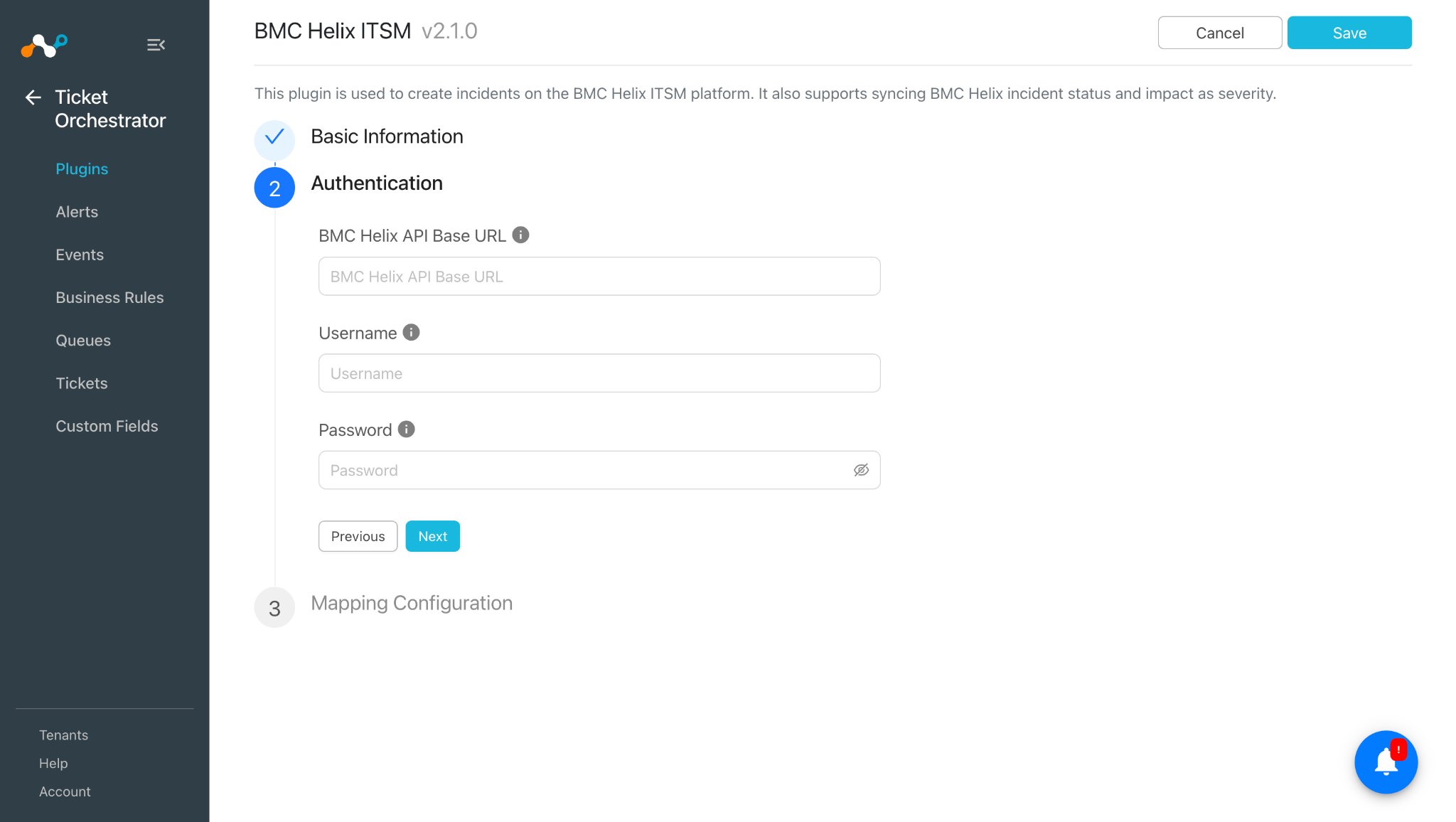Go to Previous step
Viewport: 1456px width, 822px height.
pos(358,536)
